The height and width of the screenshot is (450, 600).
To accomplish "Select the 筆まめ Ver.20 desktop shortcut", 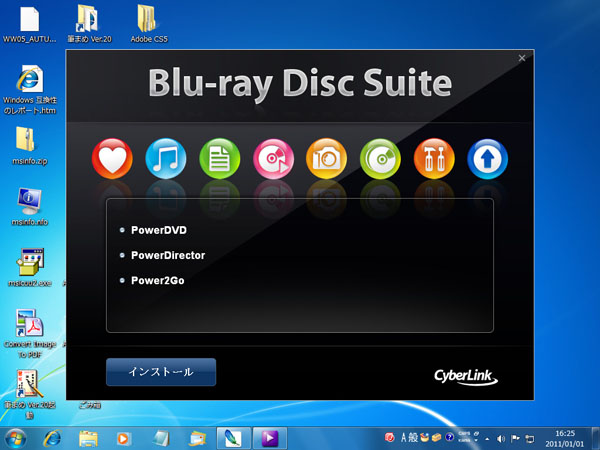I will click(x=89, y=24).
